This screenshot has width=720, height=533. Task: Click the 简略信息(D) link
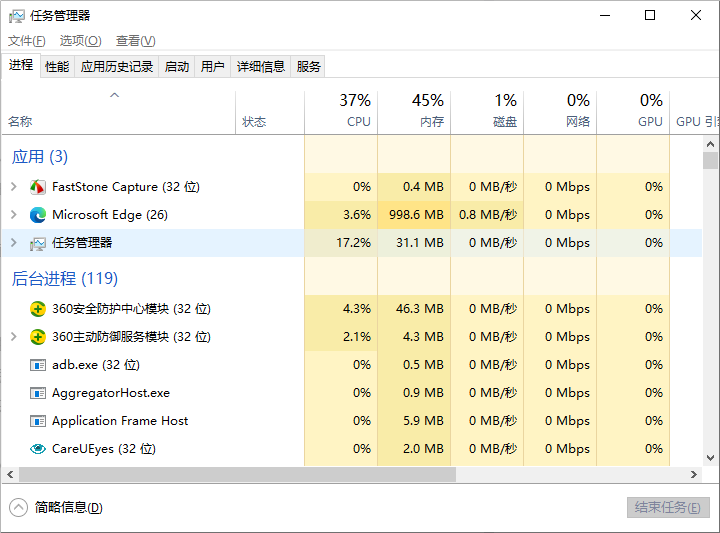pyautogui.click(x=68, y=507)
